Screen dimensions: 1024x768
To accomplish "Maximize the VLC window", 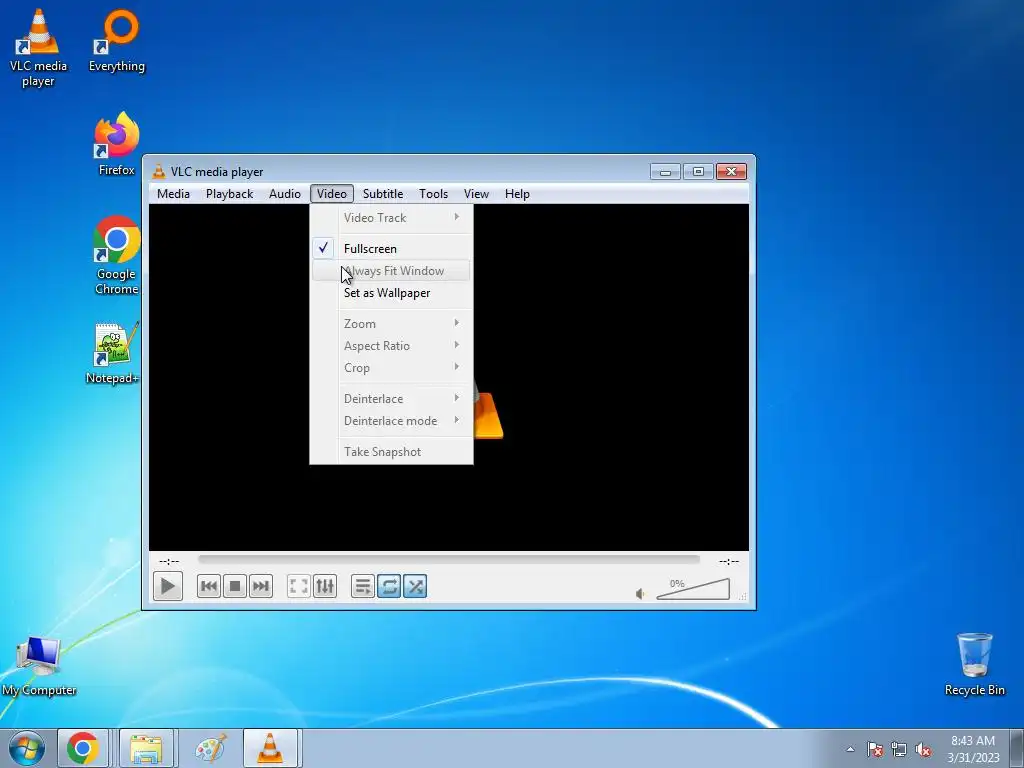I will point(698,172).
